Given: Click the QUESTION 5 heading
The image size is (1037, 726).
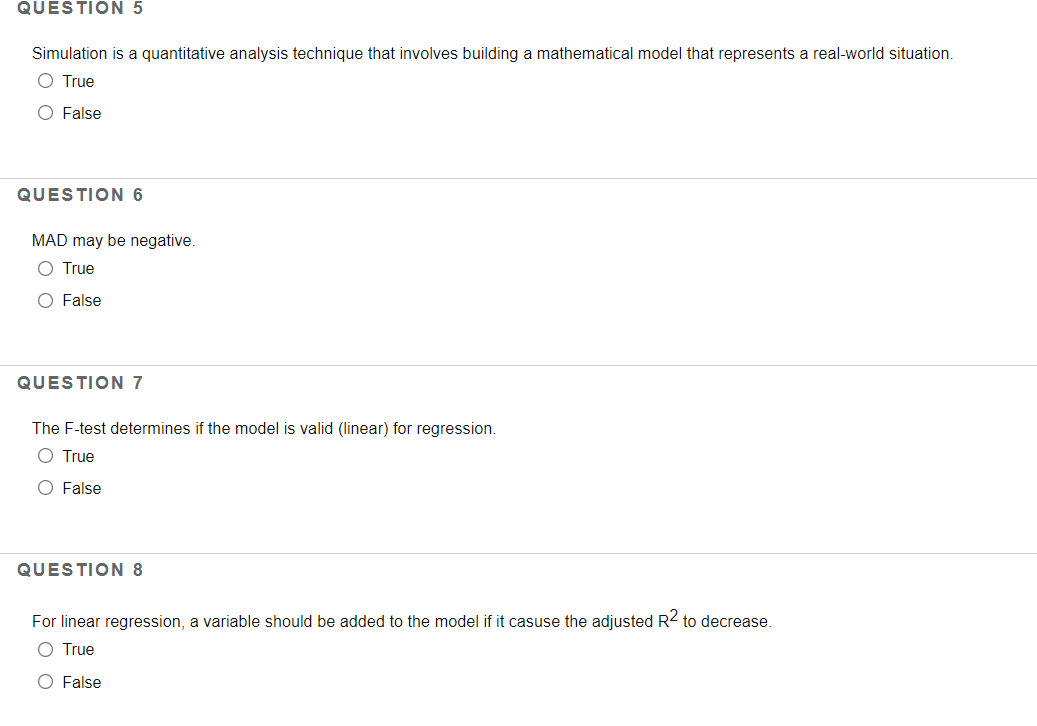Looking at the screenshot, I should pos(79,8).
